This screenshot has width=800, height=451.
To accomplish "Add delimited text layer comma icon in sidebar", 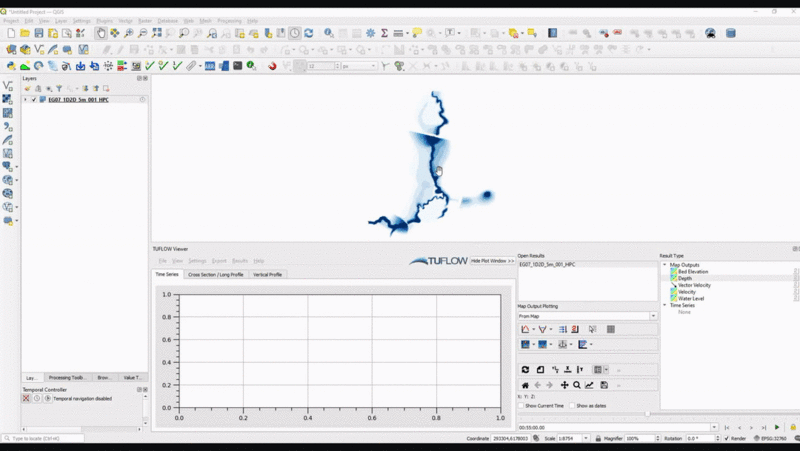I will pyautogui.click(x=8, y=127).
